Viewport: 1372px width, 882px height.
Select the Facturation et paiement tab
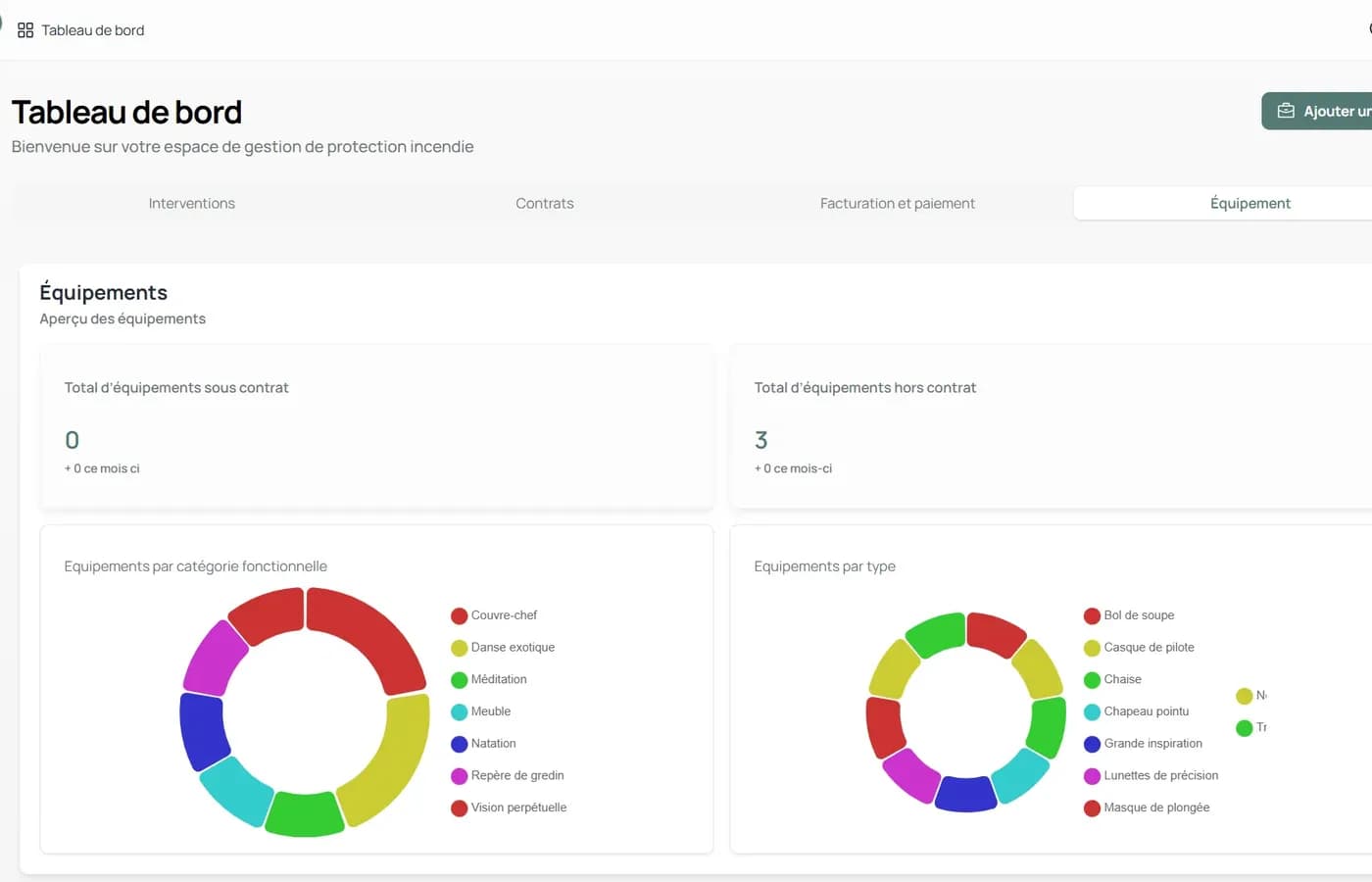pyautogui.click(x=898, y=204)
